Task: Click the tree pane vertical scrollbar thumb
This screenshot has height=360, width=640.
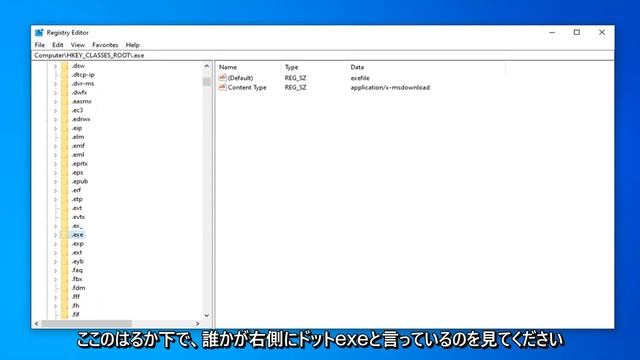Action: [x=207, y=82]
